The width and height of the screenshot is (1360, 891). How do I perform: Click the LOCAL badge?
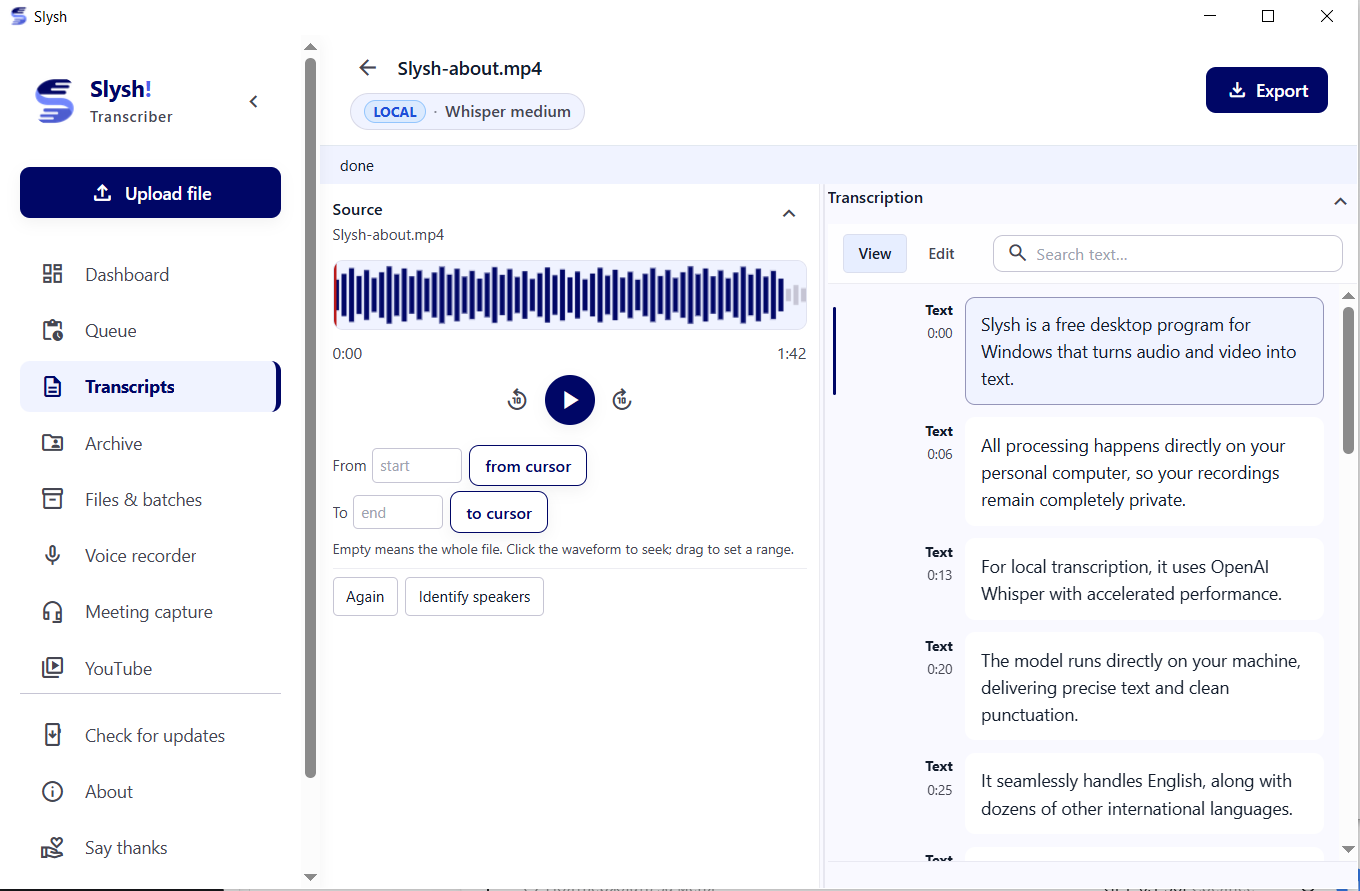coord(395,112)
